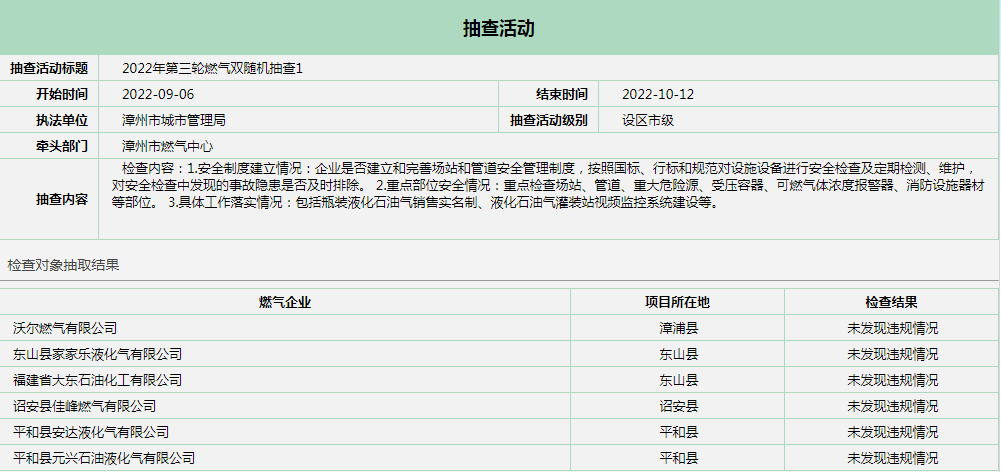The image size is (1001, 472).
Task: Select the 平和县元兴石油液化气有限公司 row
Action: (104, 458)
